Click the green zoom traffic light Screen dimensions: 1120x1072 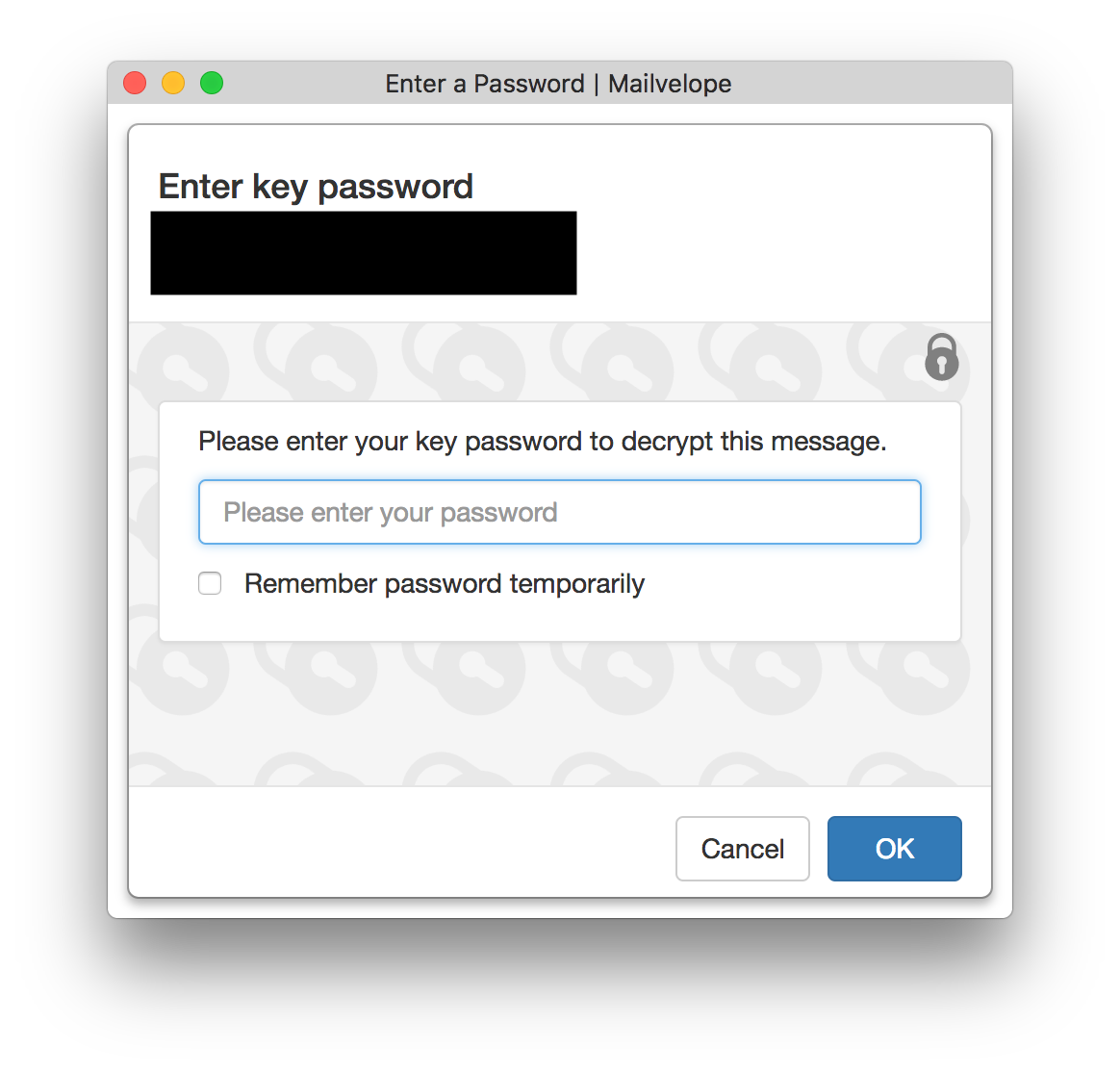(x=212, y=84)
